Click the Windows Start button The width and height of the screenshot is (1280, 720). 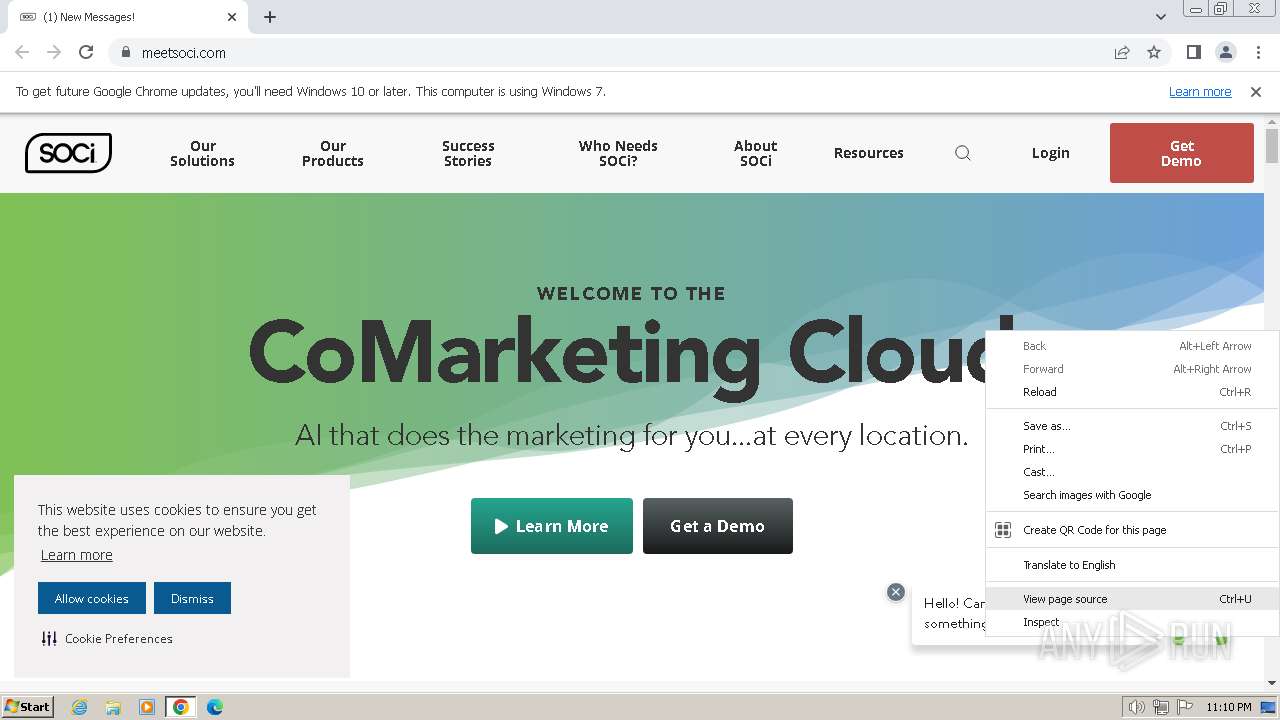tap(28, 707)
